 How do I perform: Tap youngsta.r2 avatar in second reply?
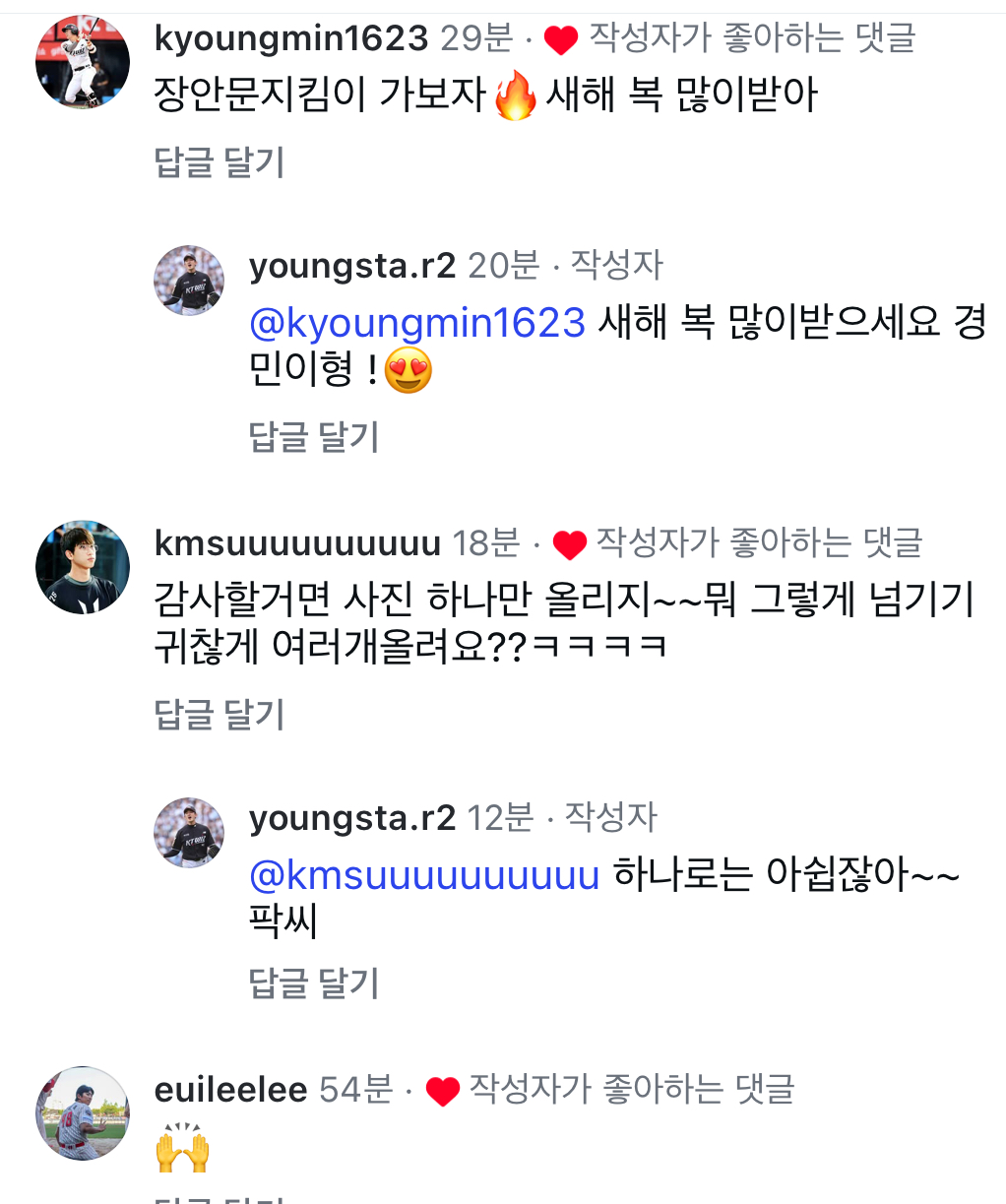click(x=189, y=833)
